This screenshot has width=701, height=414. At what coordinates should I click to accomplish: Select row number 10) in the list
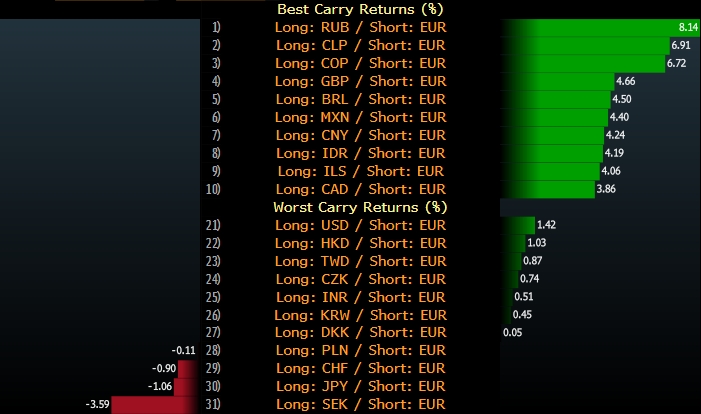pyautogui.click(x=214, y=189)
